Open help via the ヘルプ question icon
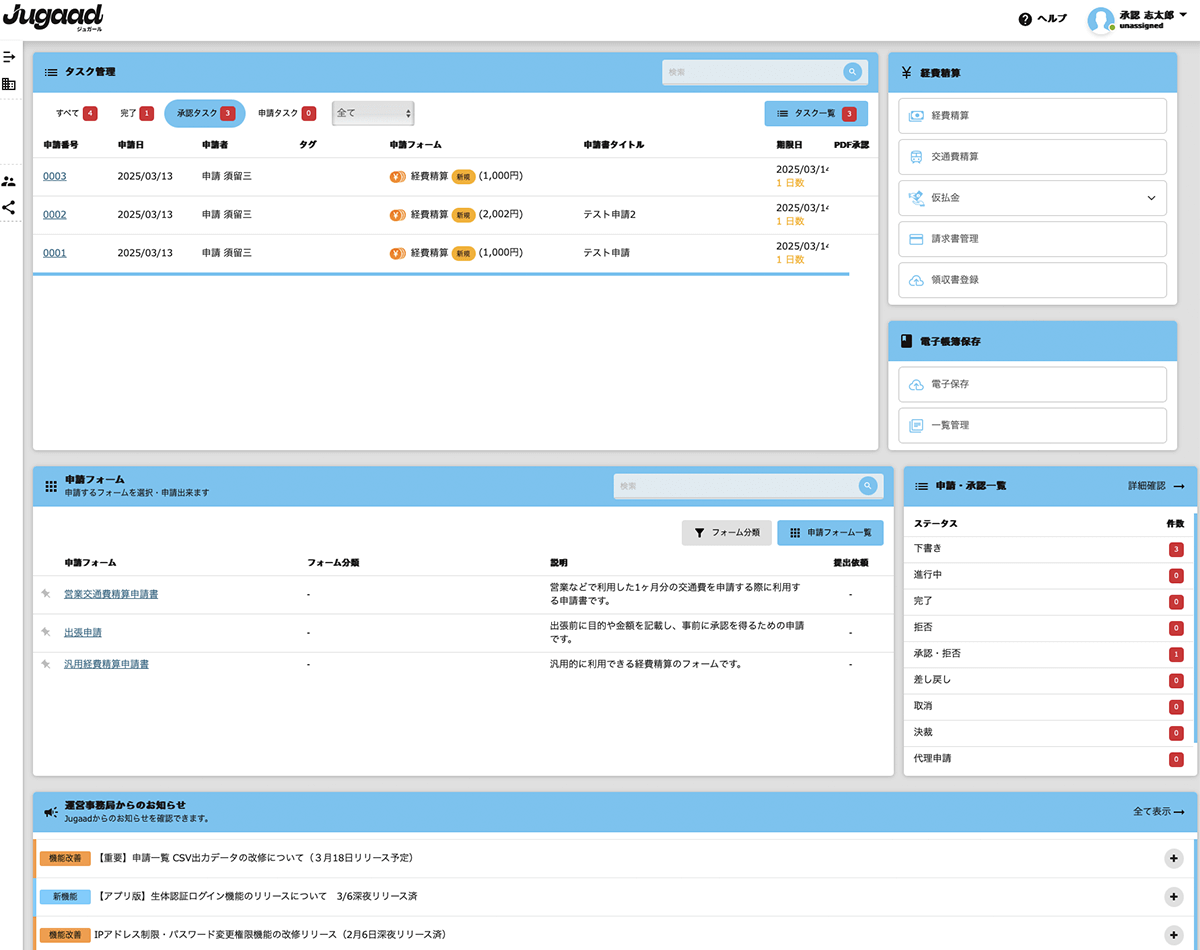1200x950 pixels. click(1024, 19)
